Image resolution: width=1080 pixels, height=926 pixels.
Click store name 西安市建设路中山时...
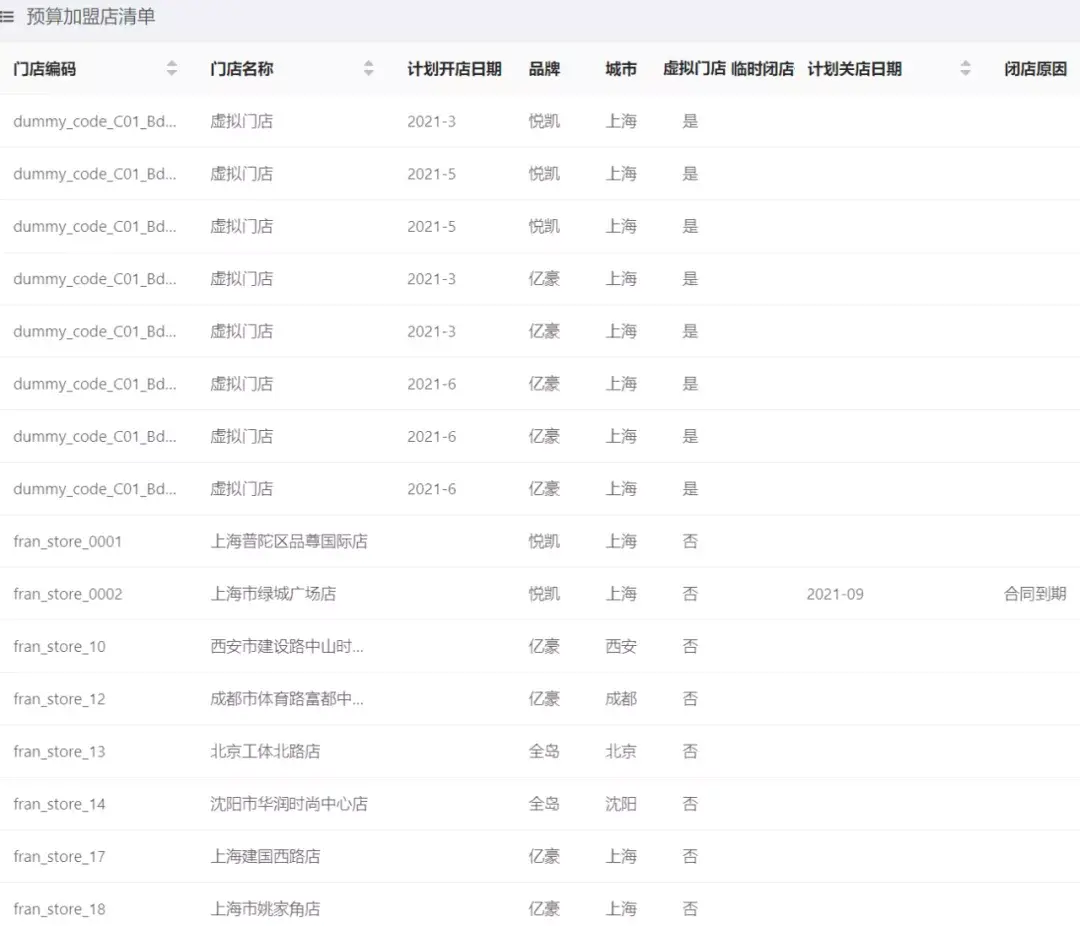287,646
